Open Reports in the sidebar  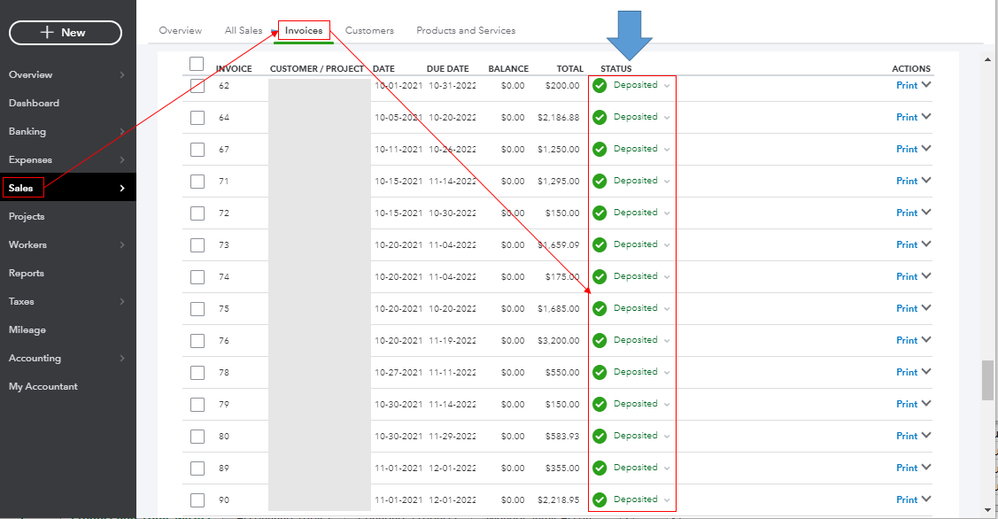pyautogui.click(x=26, y=273)
